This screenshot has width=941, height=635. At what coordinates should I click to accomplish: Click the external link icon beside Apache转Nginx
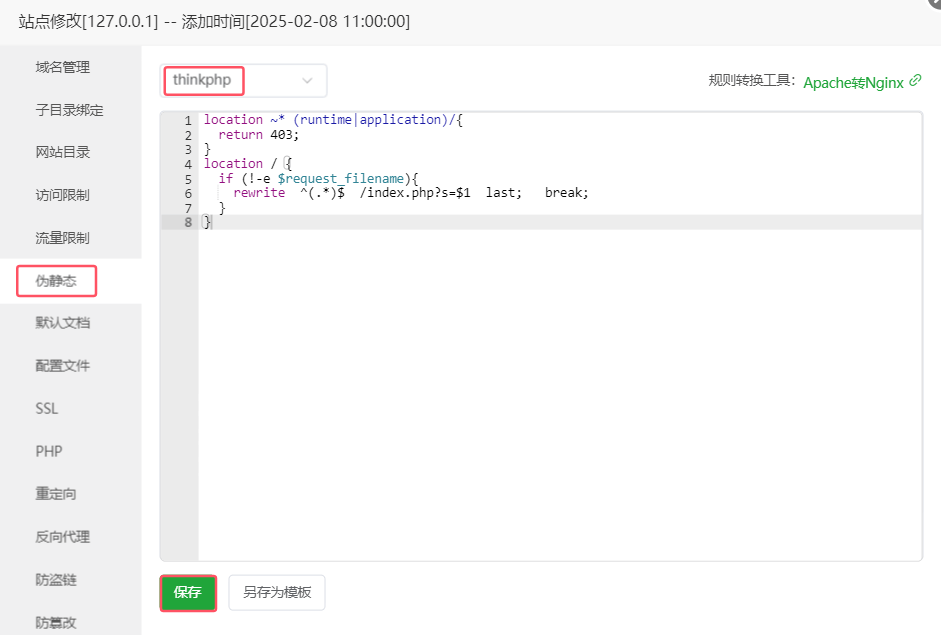pyautogui.click(x=915, y=81)
